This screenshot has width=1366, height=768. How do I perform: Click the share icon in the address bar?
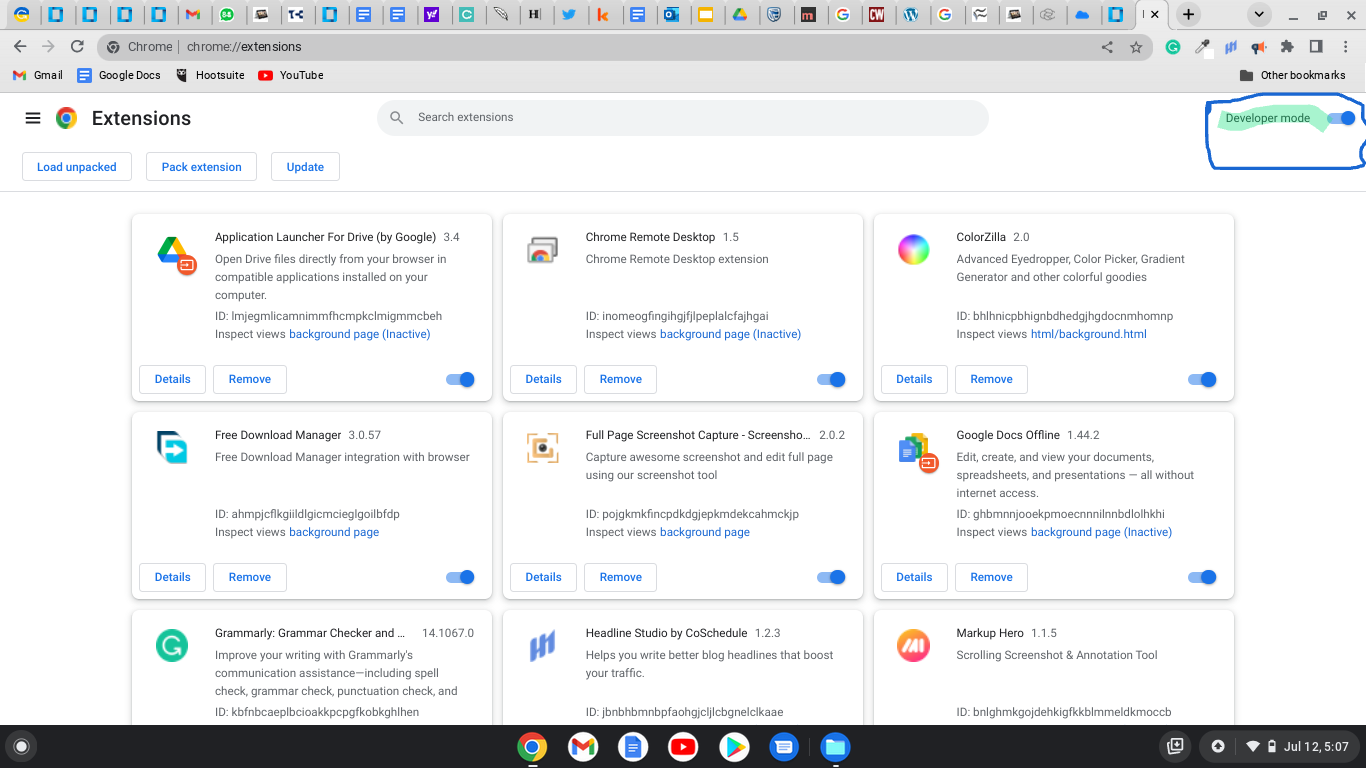[x=1107, y=47]
